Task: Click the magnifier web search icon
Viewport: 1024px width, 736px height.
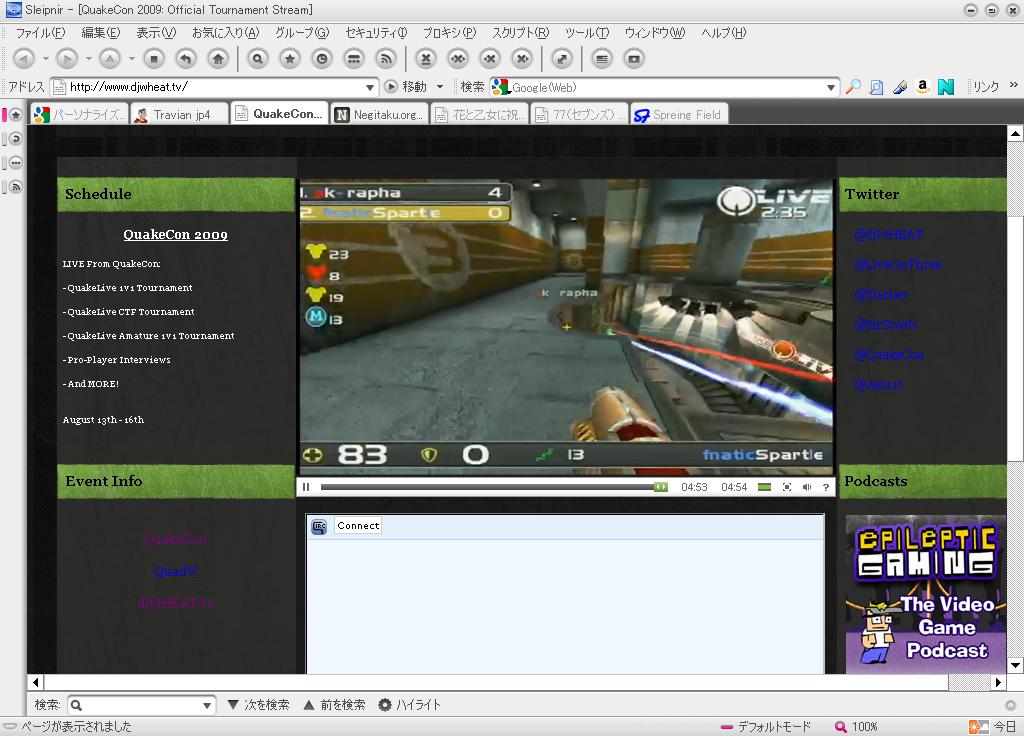Action: tap(853, 87)
